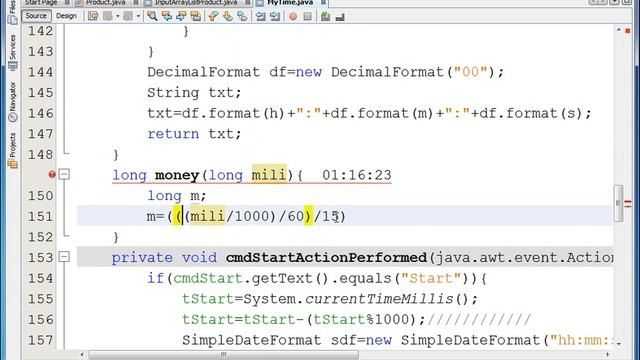Click the 'String txt;' line

coord(194,93)
